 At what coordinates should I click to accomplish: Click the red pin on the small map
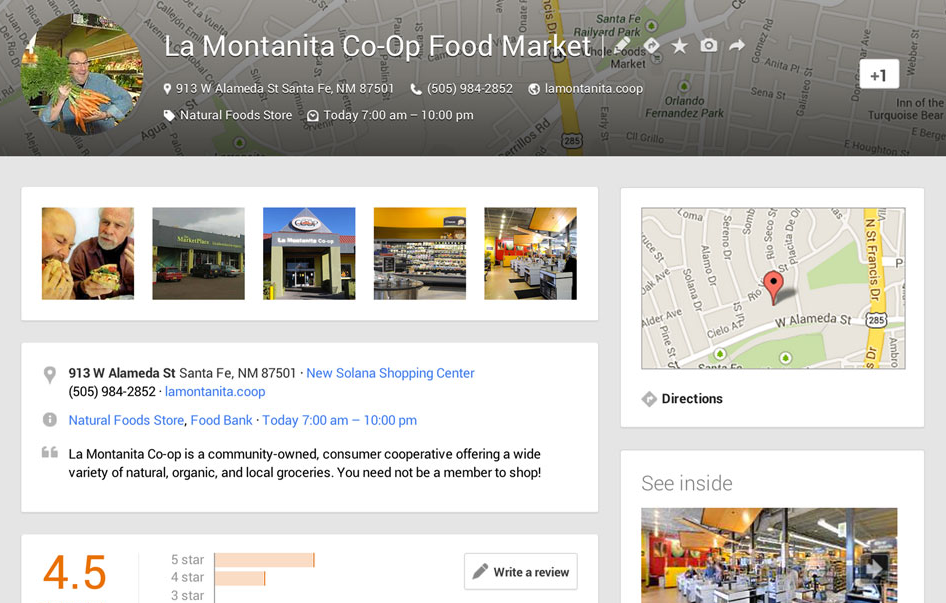[773, 286]
